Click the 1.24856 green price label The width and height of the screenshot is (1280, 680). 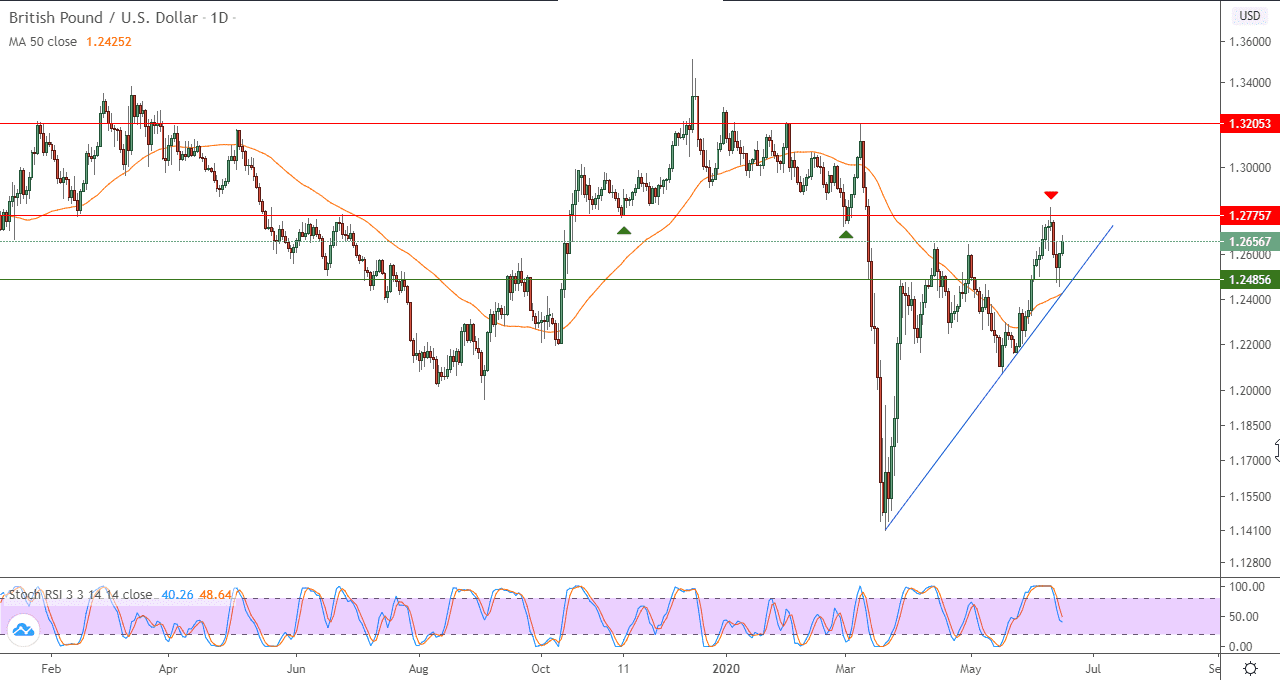click(1249, 280)
